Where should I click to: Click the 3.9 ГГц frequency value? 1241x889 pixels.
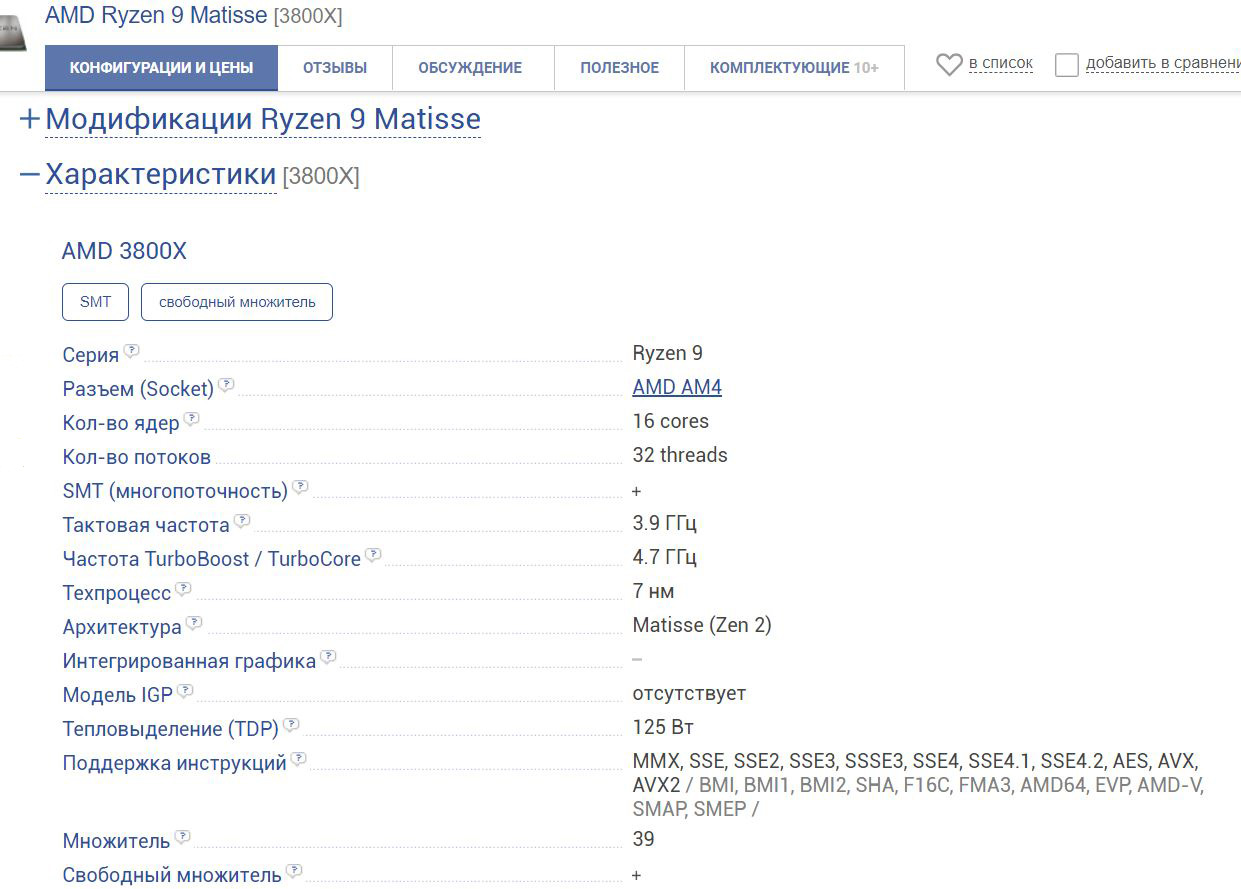(x=665, y=523)
